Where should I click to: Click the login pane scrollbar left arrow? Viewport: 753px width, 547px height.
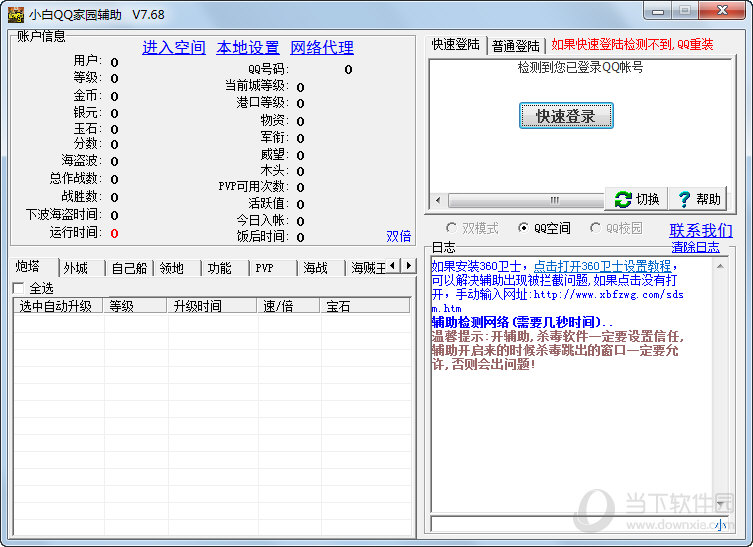437,200
